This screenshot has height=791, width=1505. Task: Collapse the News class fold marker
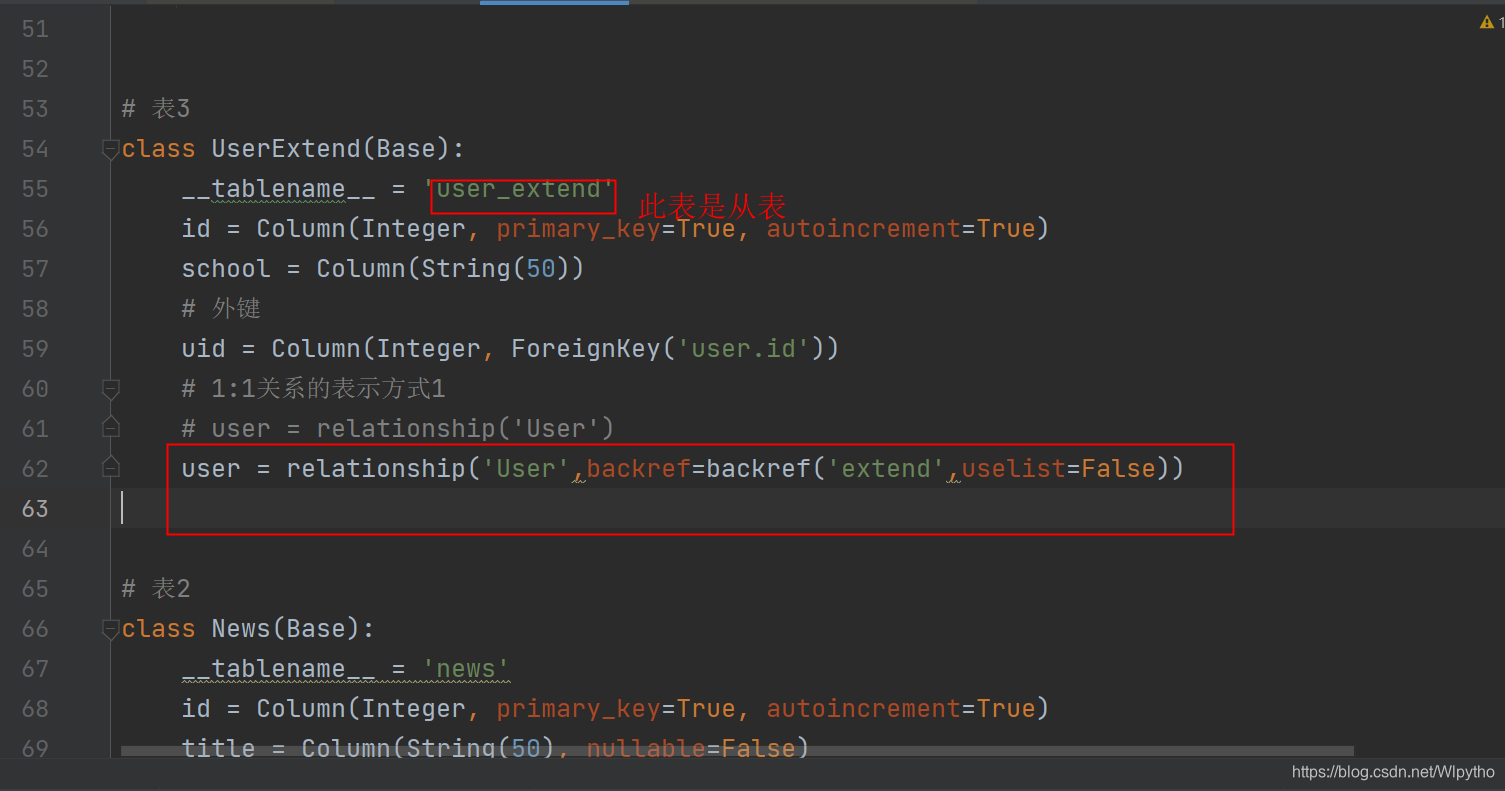[x=111, y=629]
